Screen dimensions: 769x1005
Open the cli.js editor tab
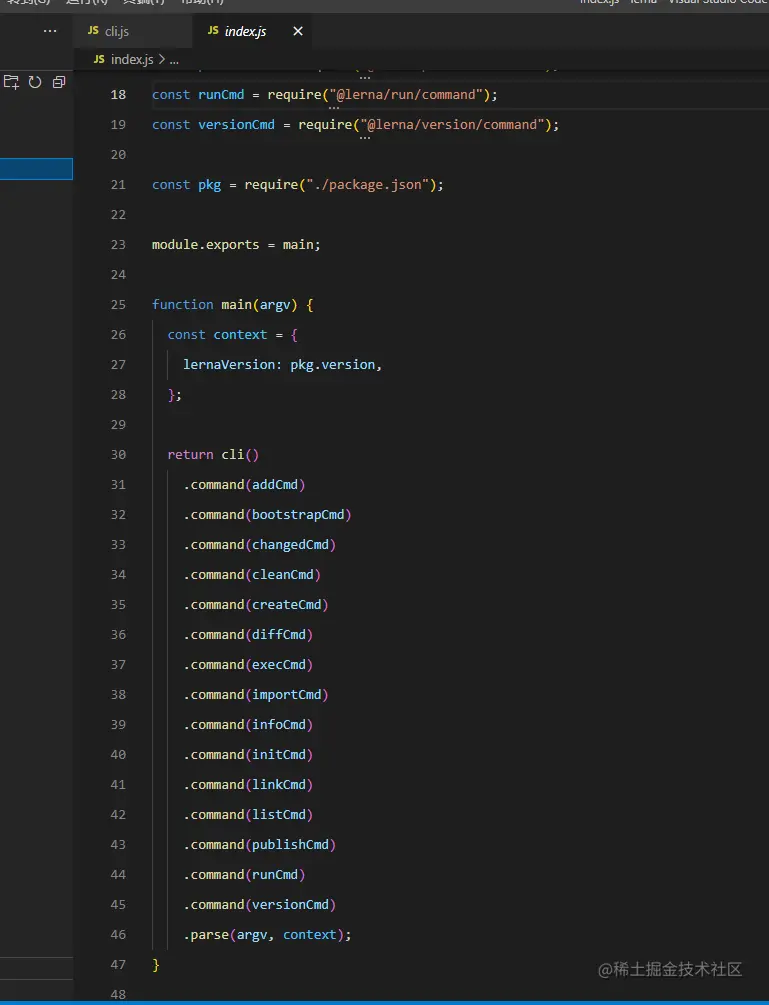135,31
